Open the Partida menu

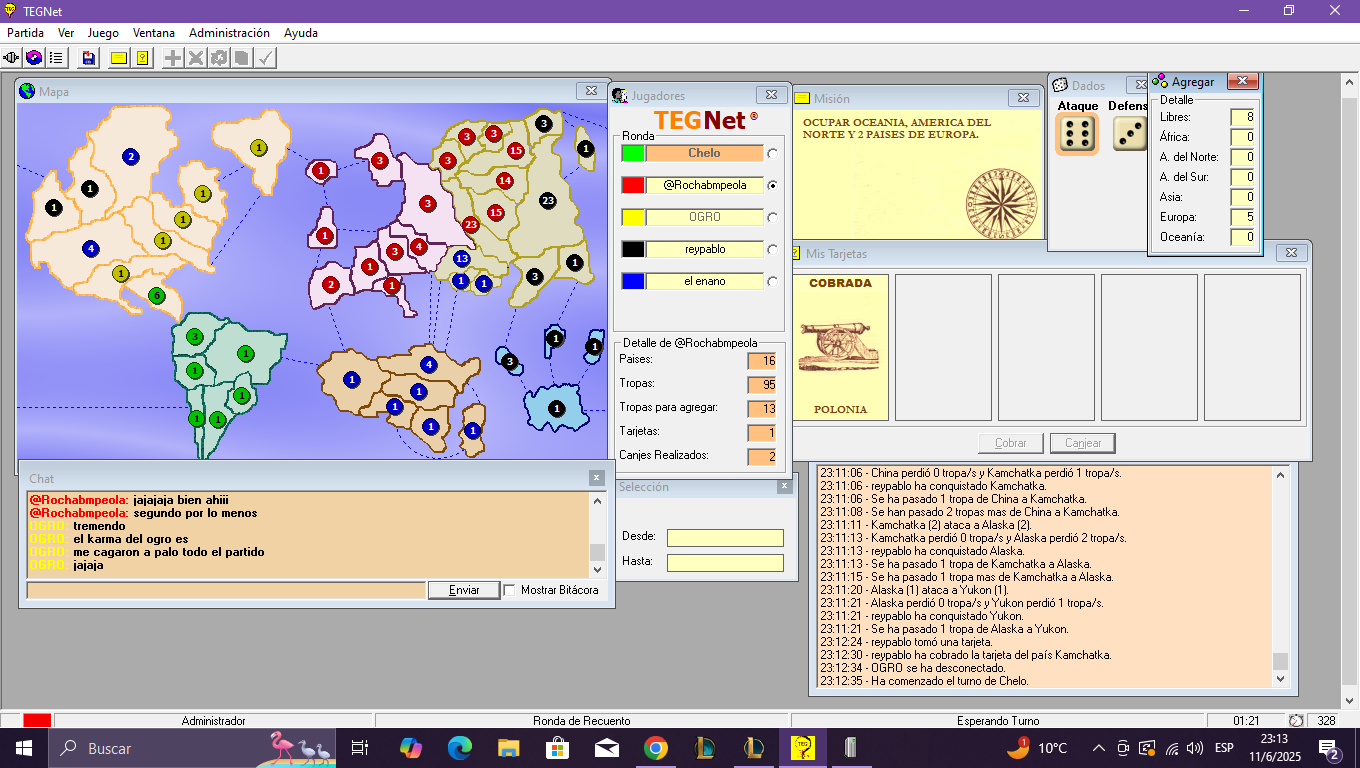pos(25,33)
